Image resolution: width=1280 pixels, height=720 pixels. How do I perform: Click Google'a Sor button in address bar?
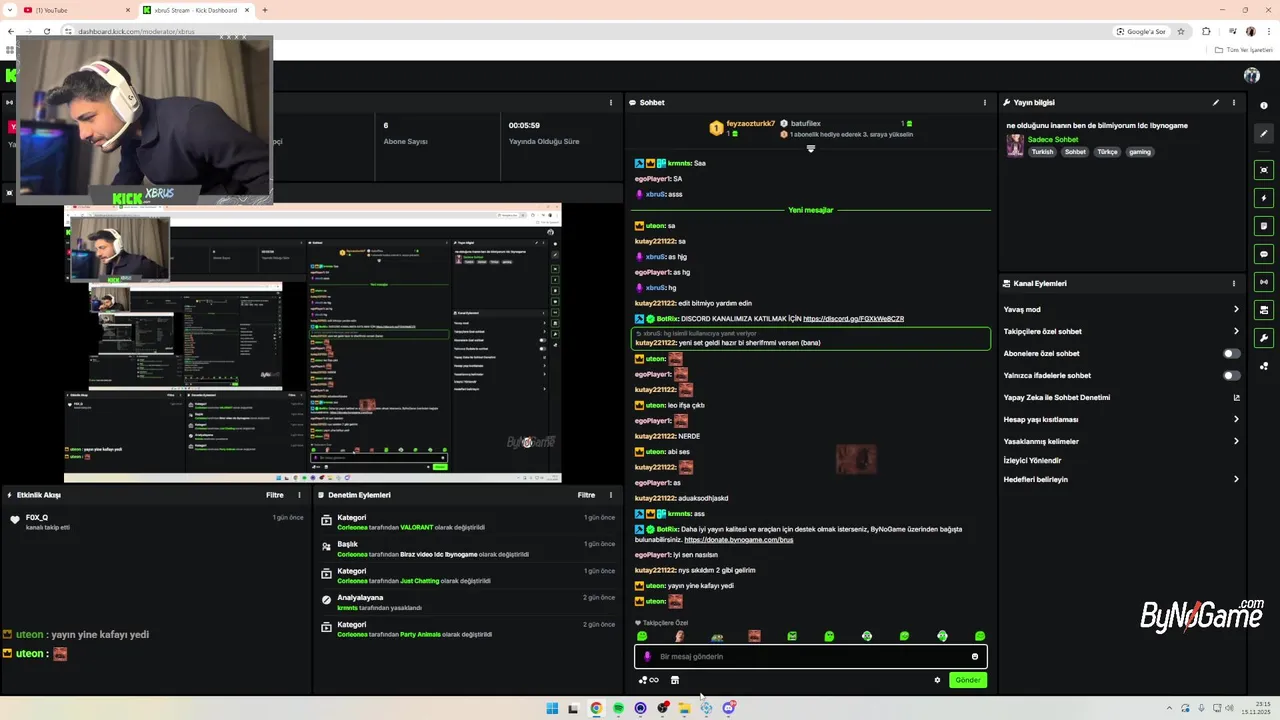pos(1141,31)
